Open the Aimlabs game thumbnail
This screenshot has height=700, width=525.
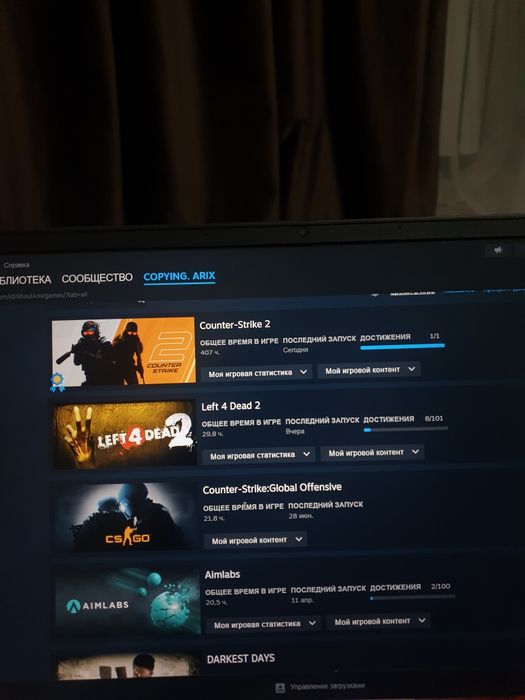click(x=128, y=601)
